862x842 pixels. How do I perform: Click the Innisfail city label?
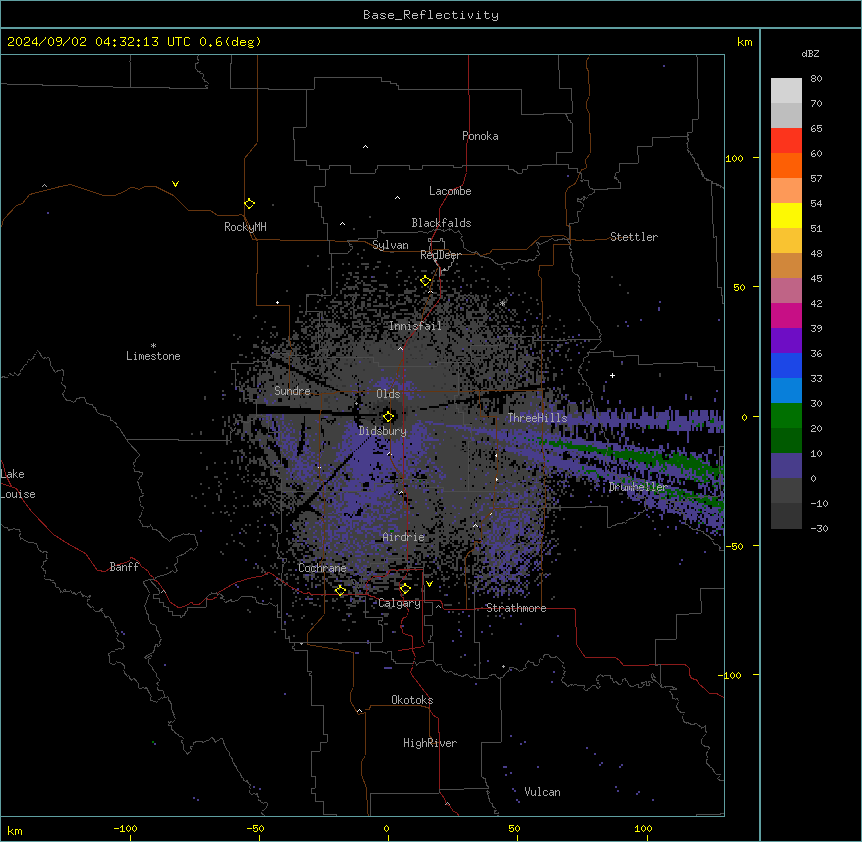[415, 326]
